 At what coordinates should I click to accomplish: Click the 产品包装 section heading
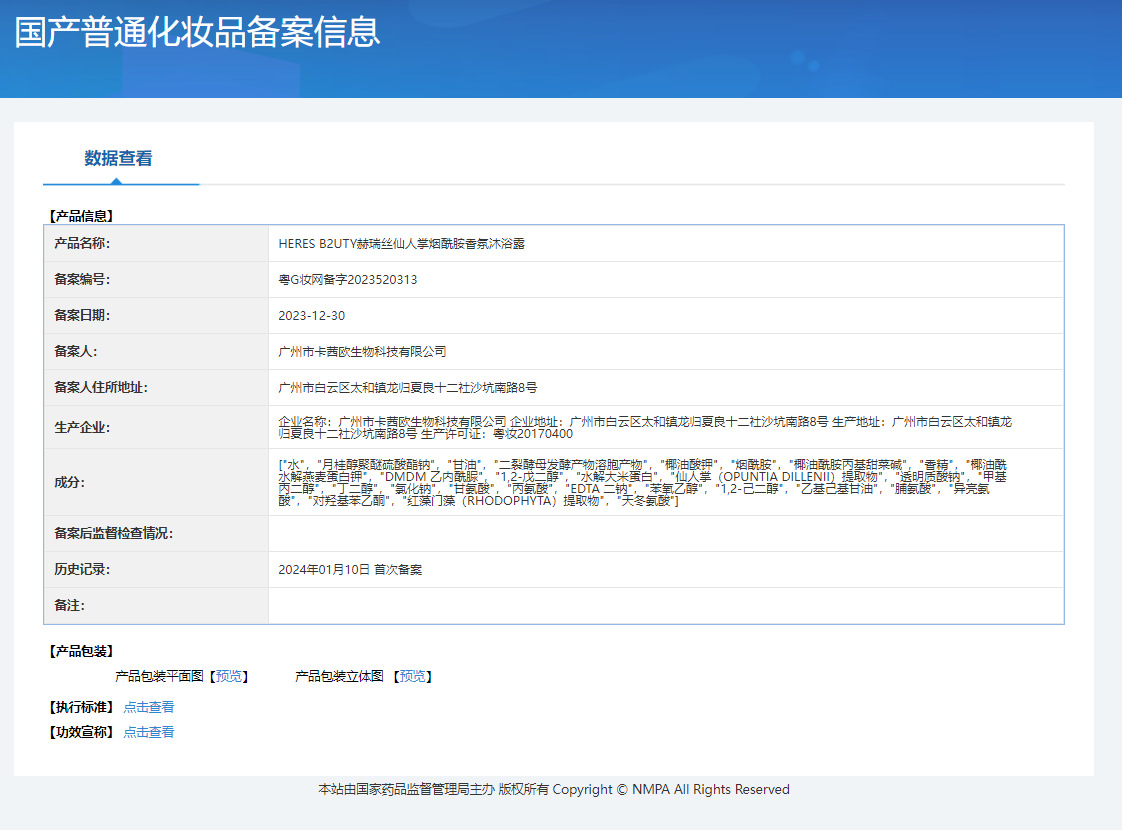click(x=81, y=651)
